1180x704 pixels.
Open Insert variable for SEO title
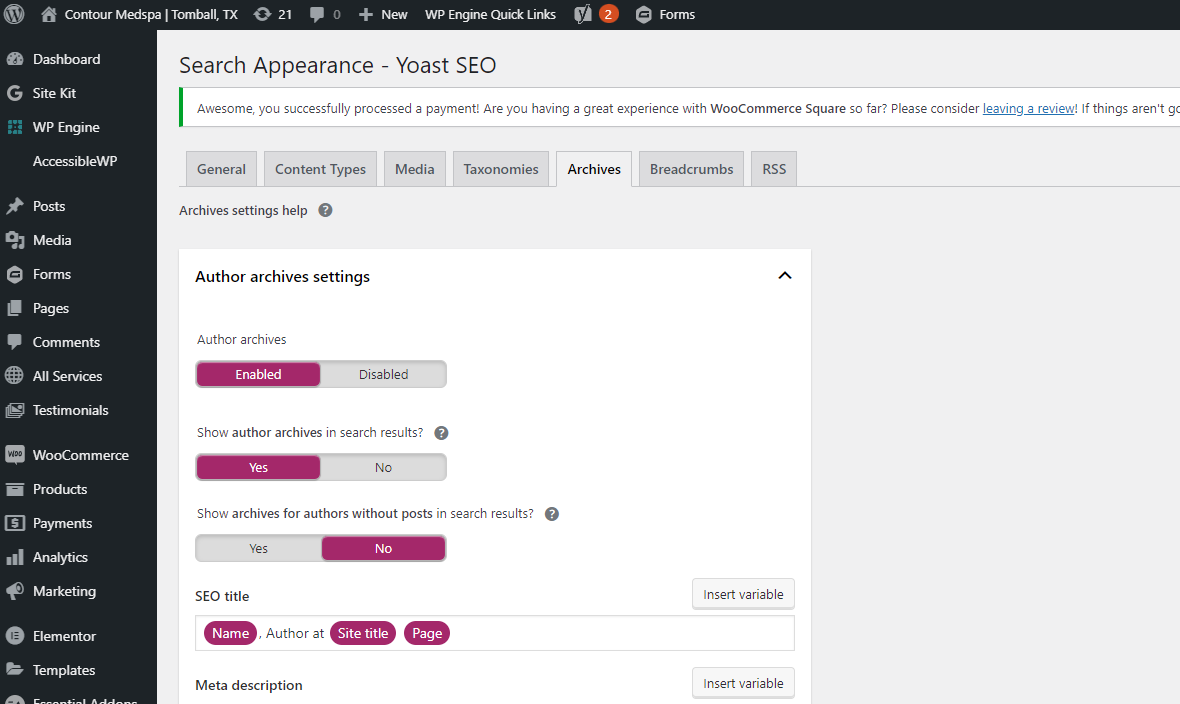click(743, 594)
